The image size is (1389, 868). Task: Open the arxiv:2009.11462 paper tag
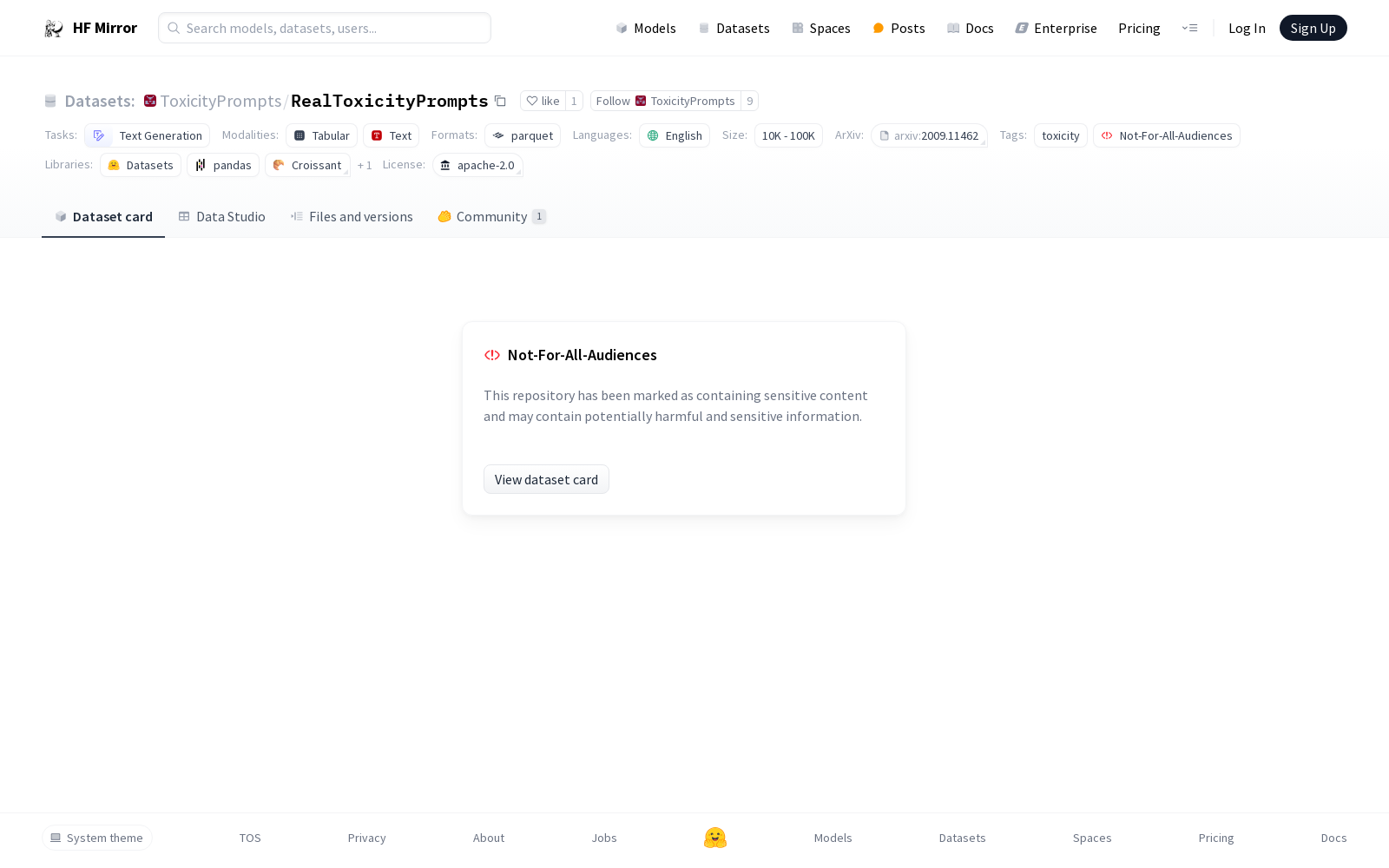tap(929, 135)
